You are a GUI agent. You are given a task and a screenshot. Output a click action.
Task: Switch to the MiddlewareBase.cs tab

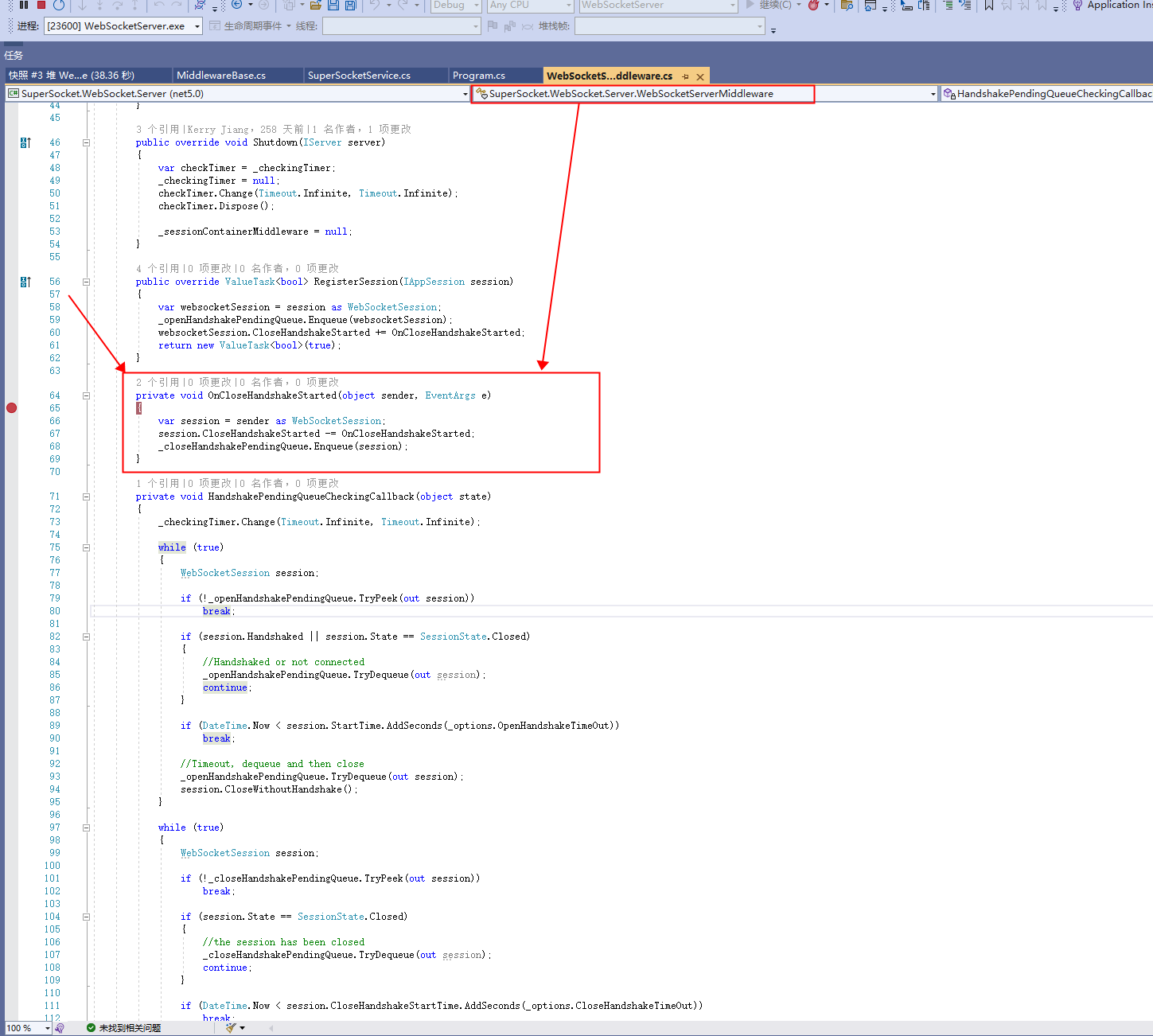click(237, 76)
